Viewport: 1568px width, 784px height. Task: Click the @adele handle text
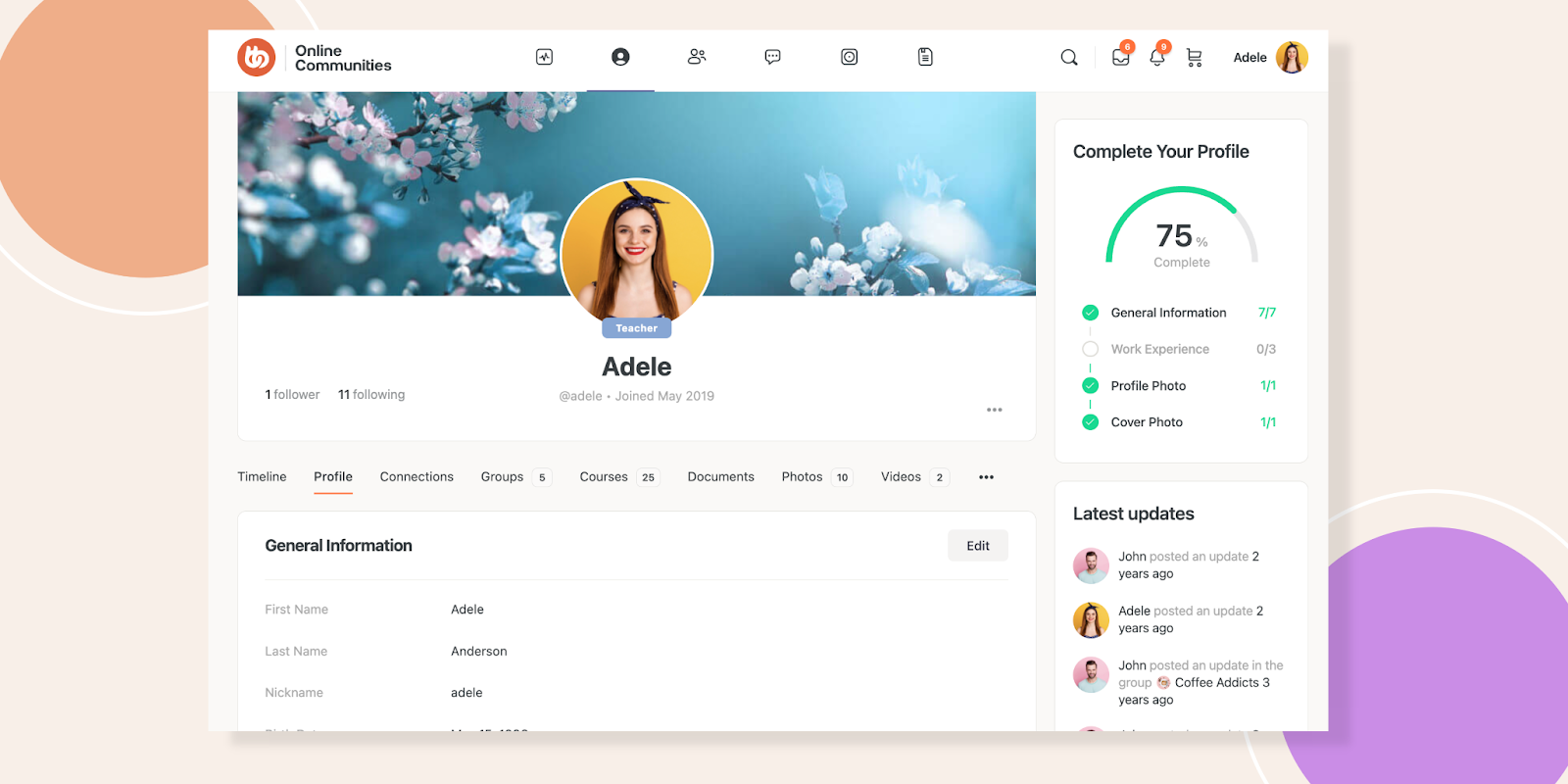[x=580, y=396]
